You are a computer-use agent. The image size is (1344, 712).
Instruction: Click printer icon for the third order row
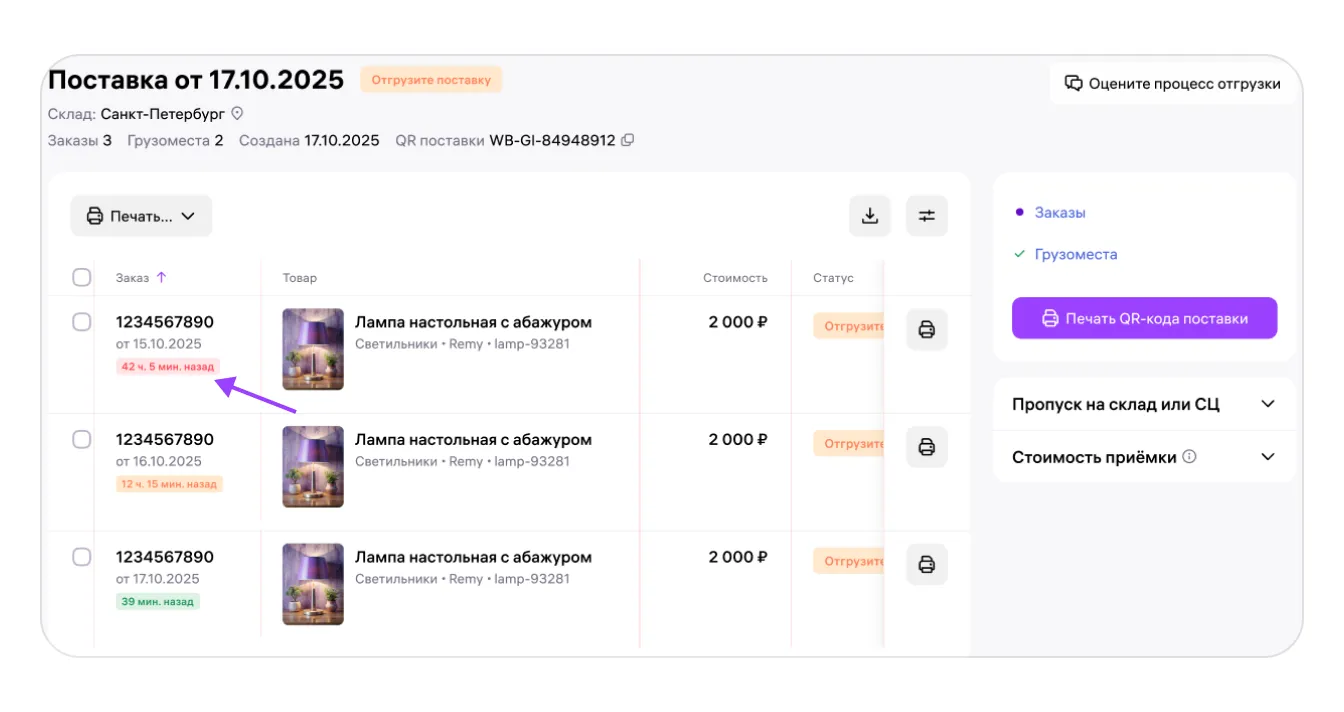926,565
